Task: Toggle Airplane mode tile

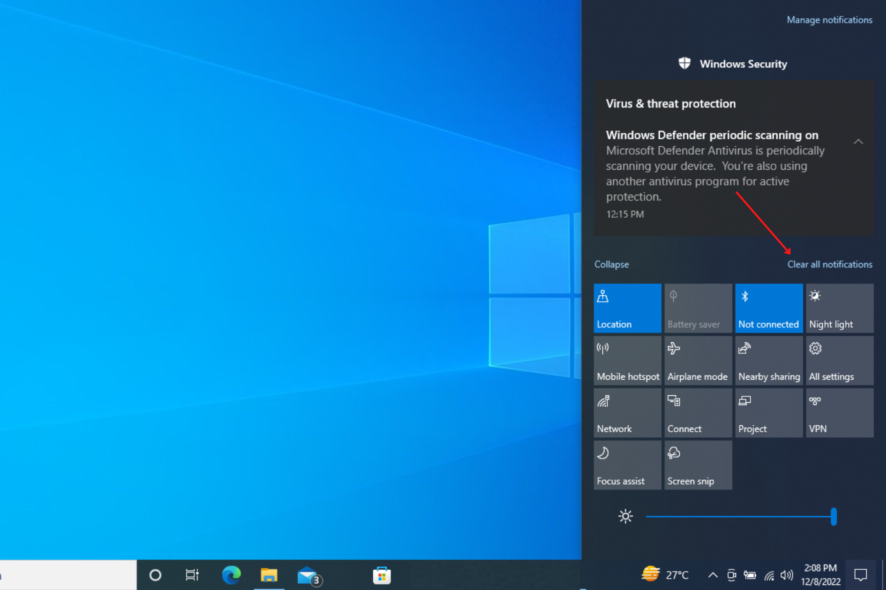Action: tap(698, 361)
